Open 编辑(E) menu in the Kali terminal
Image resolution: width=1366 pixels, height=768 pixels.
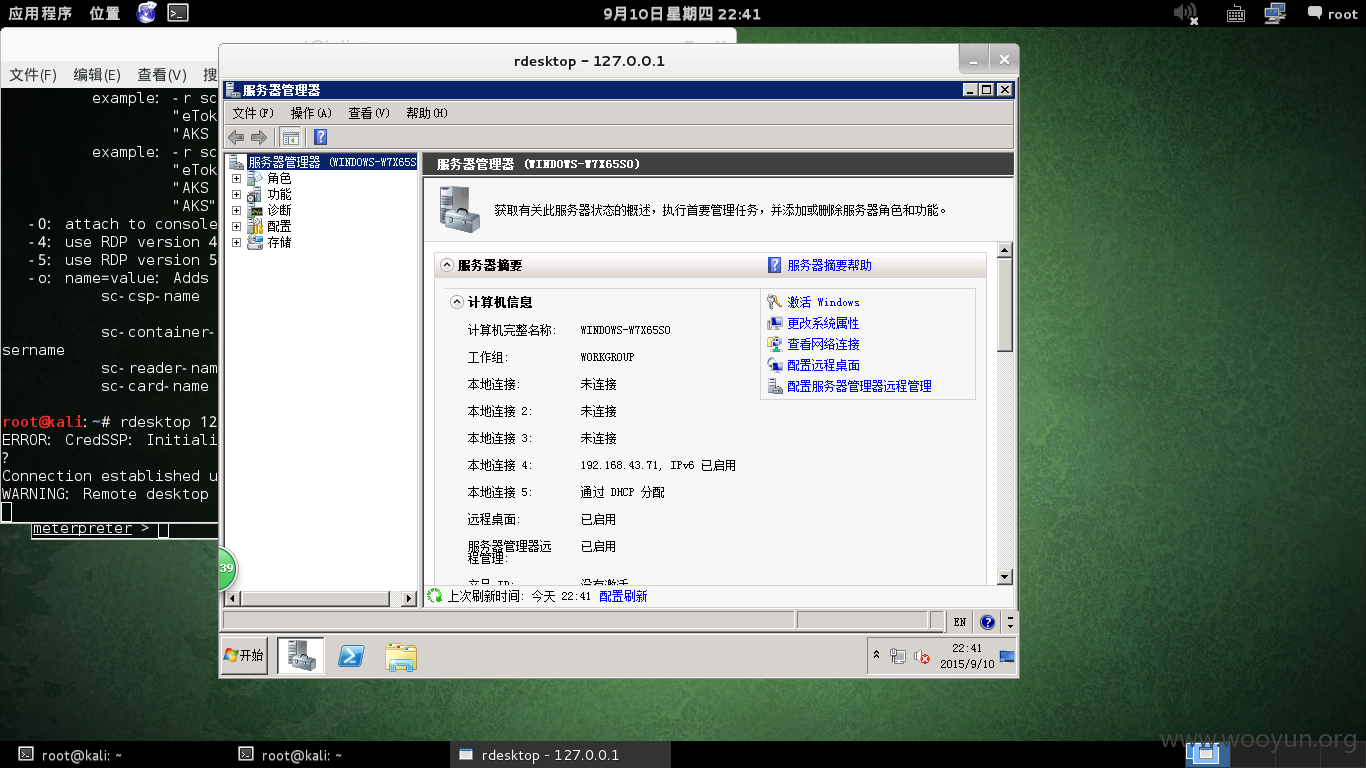pyautogui.click(x=97, y=75)
